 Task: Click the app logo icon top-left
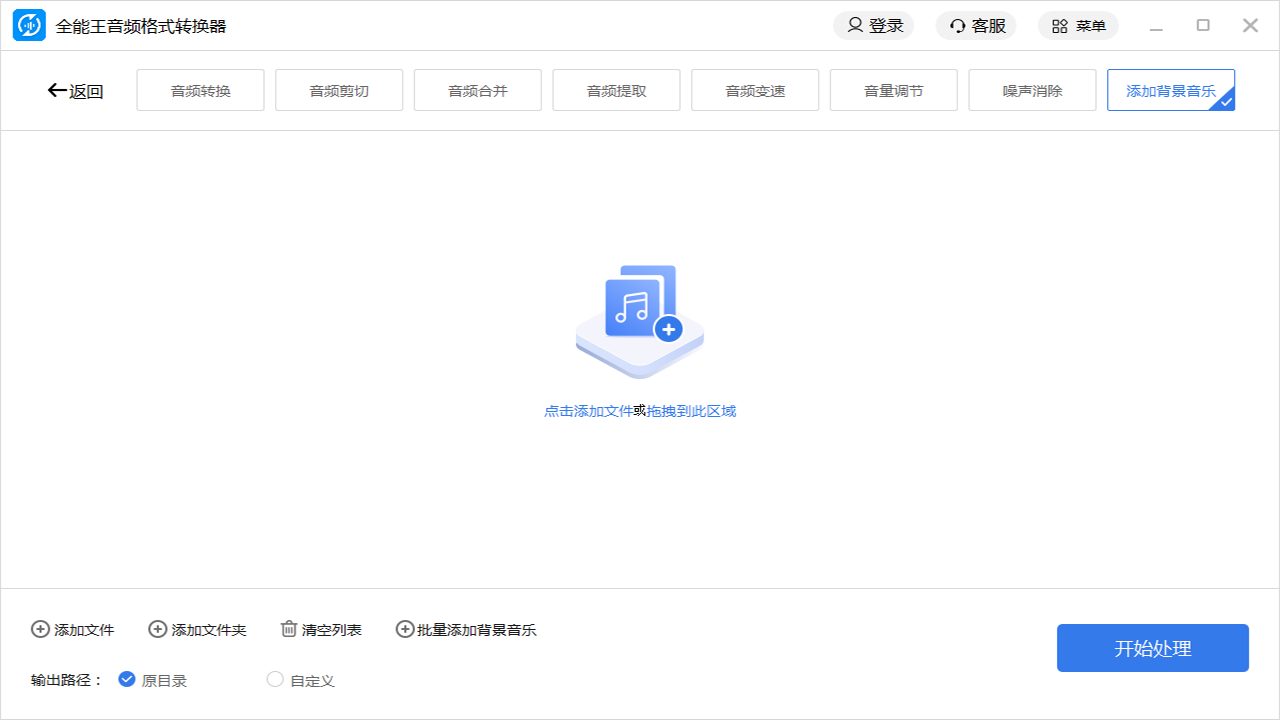29,25
